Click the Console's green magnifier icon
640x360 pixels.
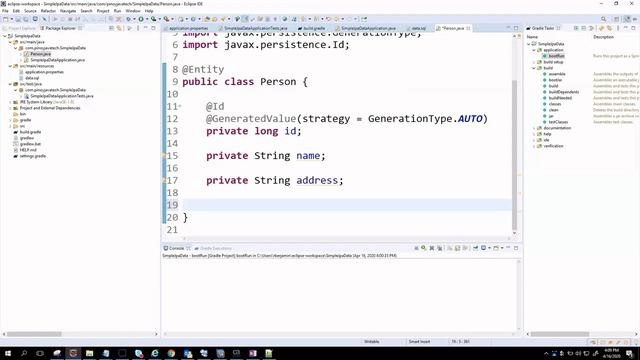click(x=424, y=248)
